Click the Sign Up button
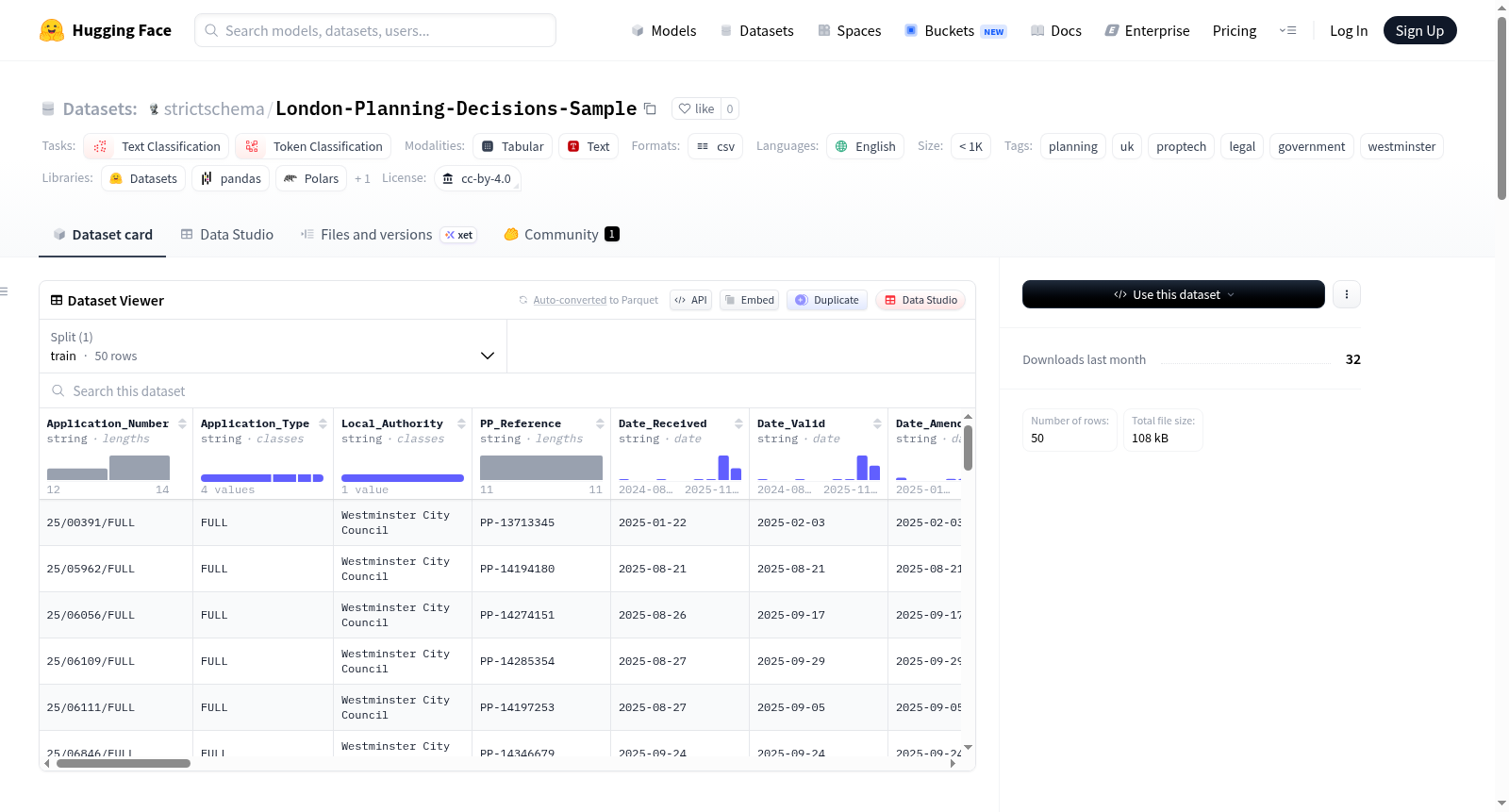 [1419, 30]
